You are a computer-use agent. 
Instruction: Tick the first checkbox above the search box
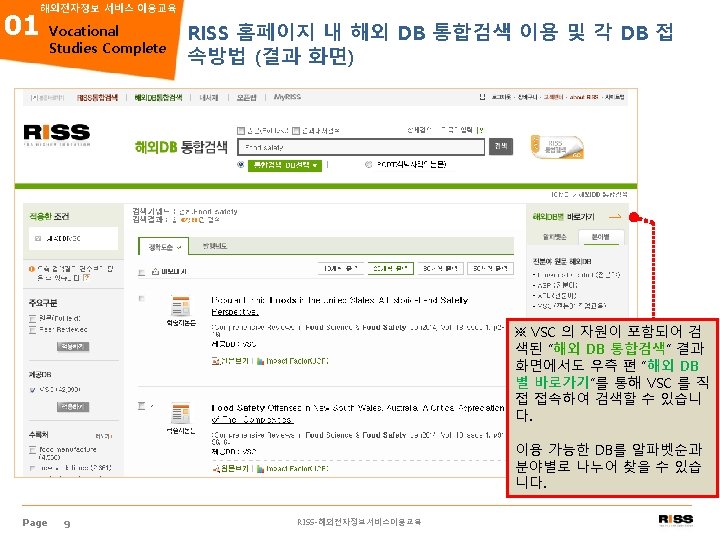coord(241,131)
